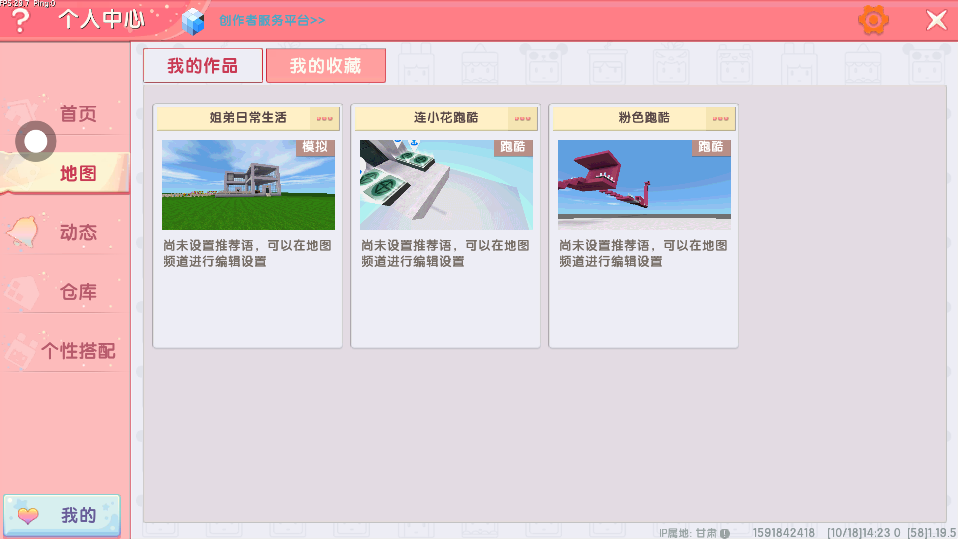
Task: Open 仓库 from the sidebar
Action: pyautogui.click(x=78, y=292)
